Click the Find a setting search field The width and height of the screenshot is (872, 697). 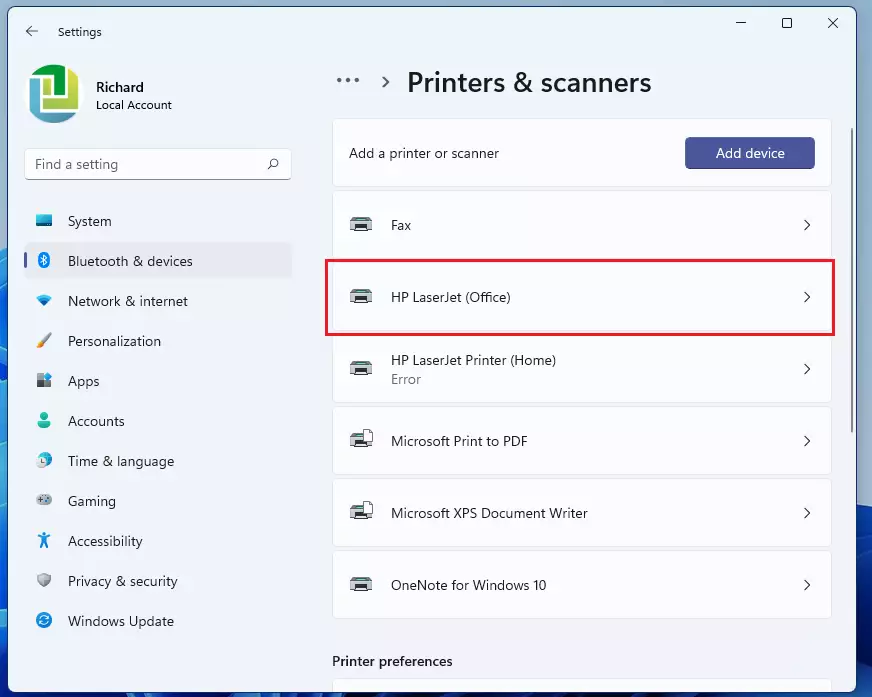(158, 164)
